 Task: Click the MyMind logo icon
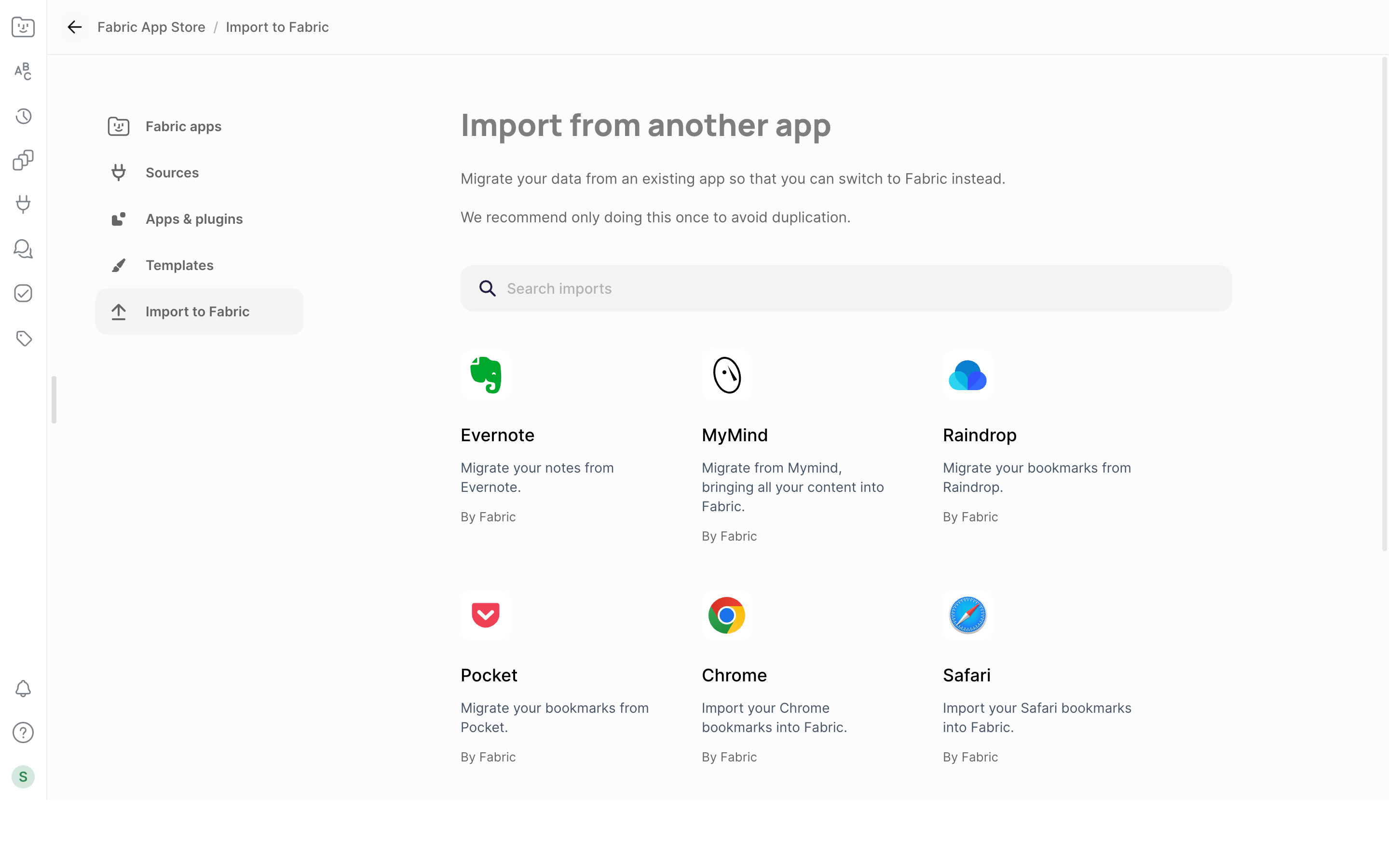pyautogui.click(x=727, y=375)
